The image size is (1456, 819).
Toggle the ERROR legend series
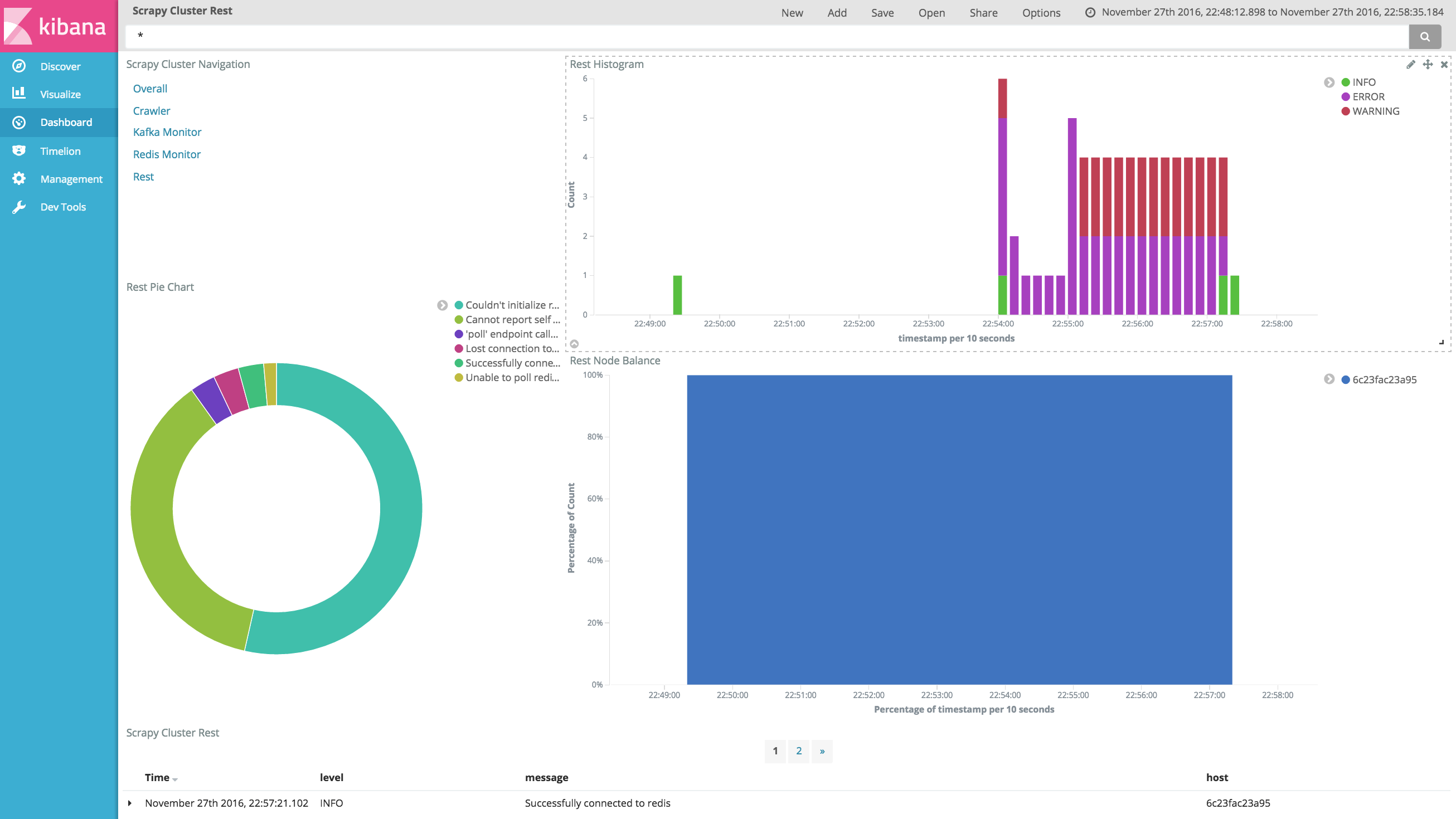point(1368,96)
